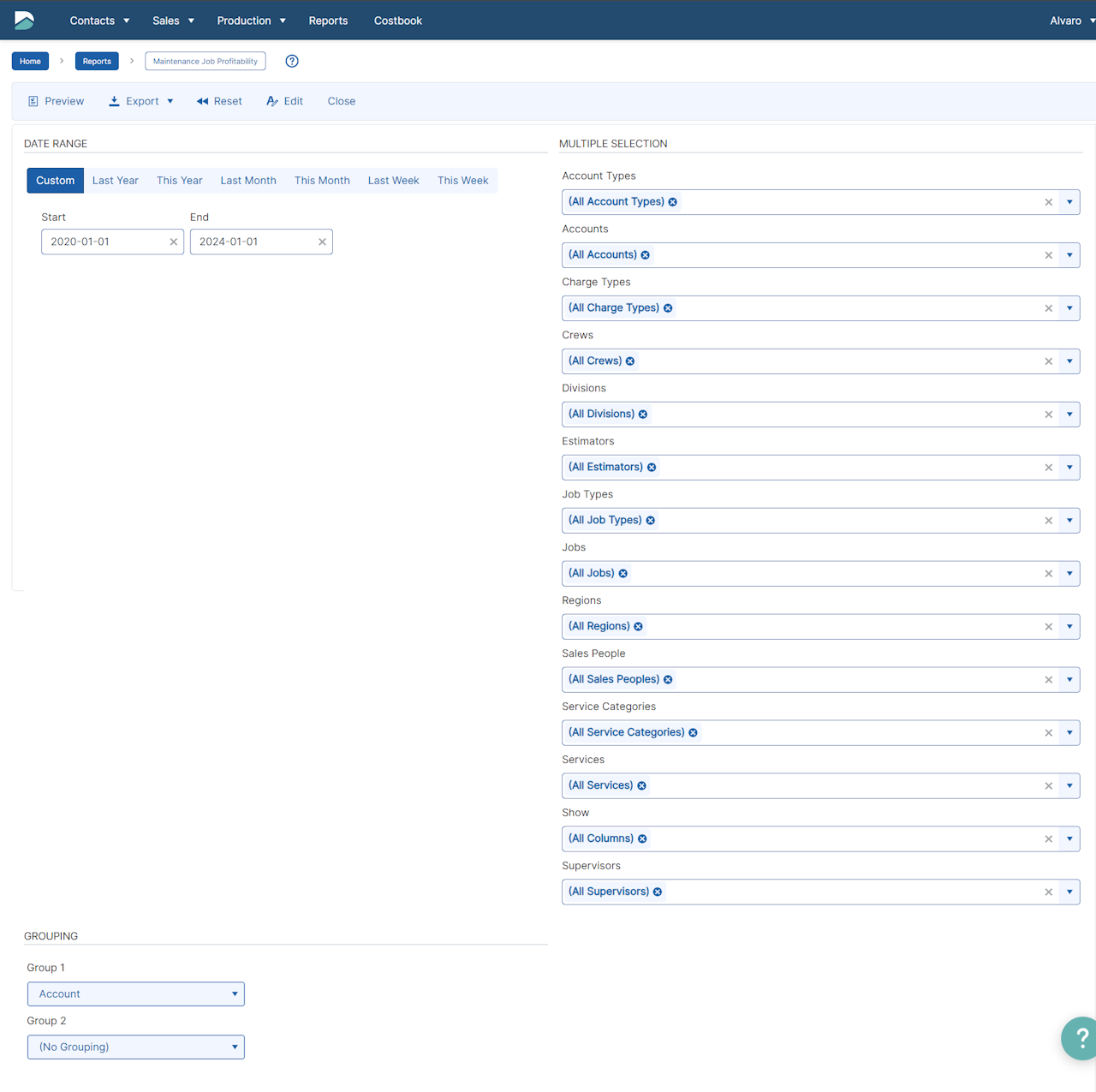The image size is (1096, 1092).
Task: Select the This Week date range
Action: pos(462,181)
